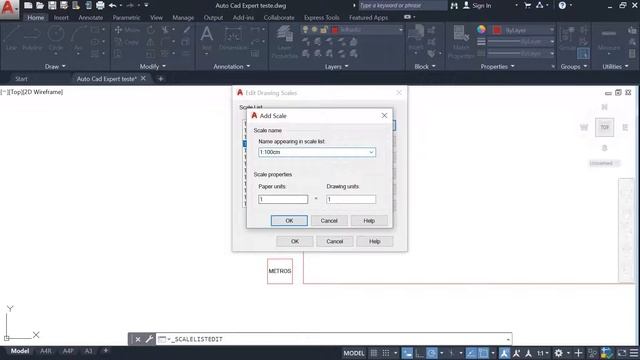Open the shopping cart icon in title bar
Screen dimensions: 640x360
point(527,5)
